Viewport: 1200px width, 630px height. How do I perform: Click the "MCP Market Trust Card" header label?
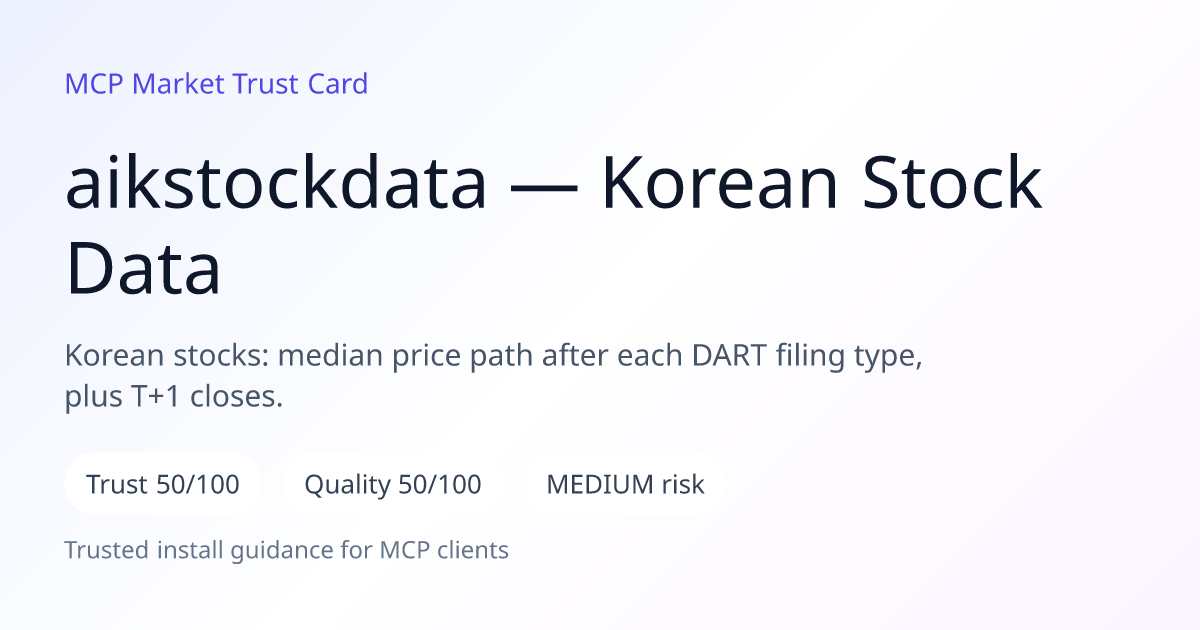click(216, 84)
